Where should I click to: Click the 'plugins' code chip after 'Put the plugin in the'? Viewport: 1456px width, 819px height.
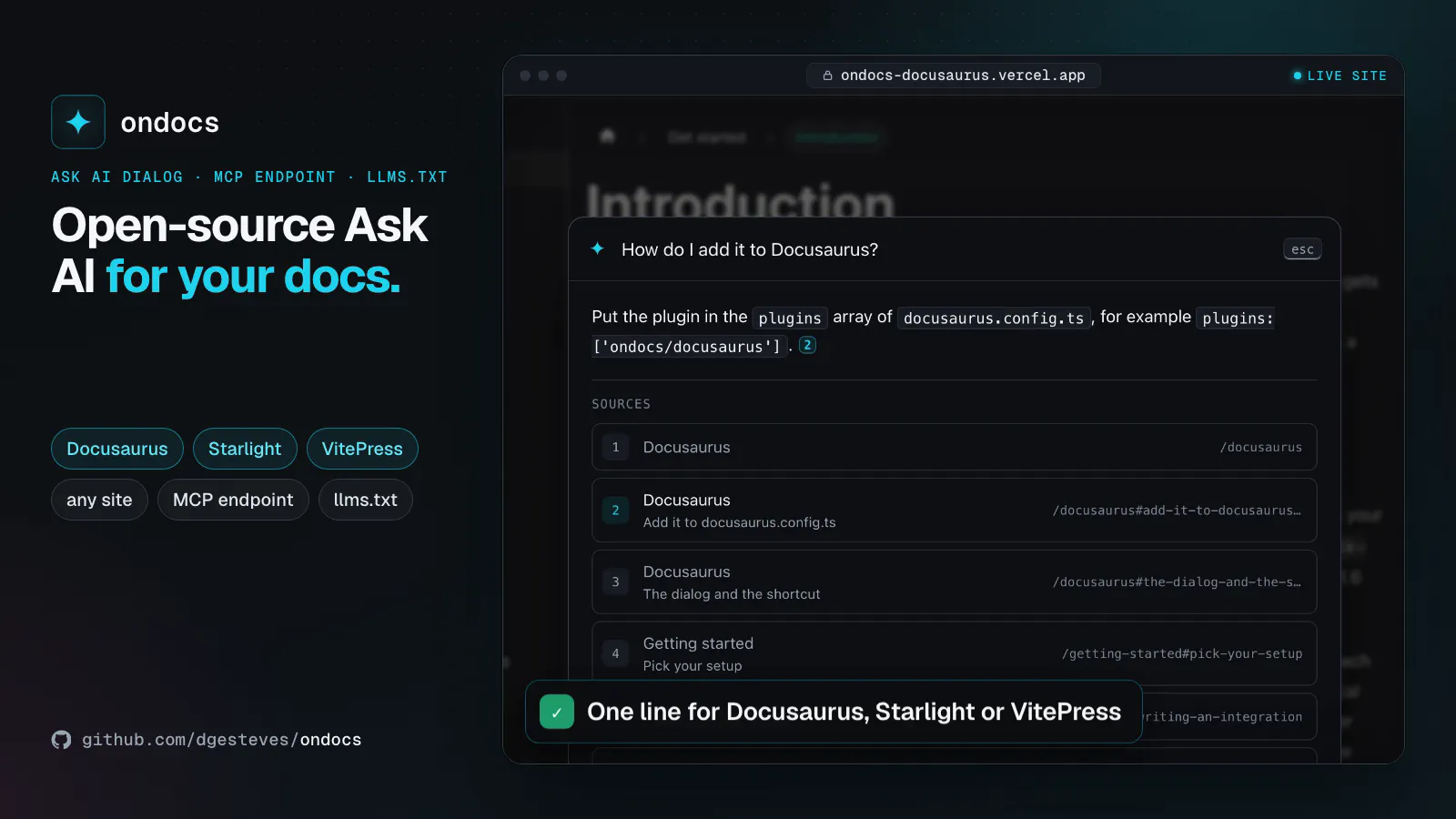(x=790, y=318)
